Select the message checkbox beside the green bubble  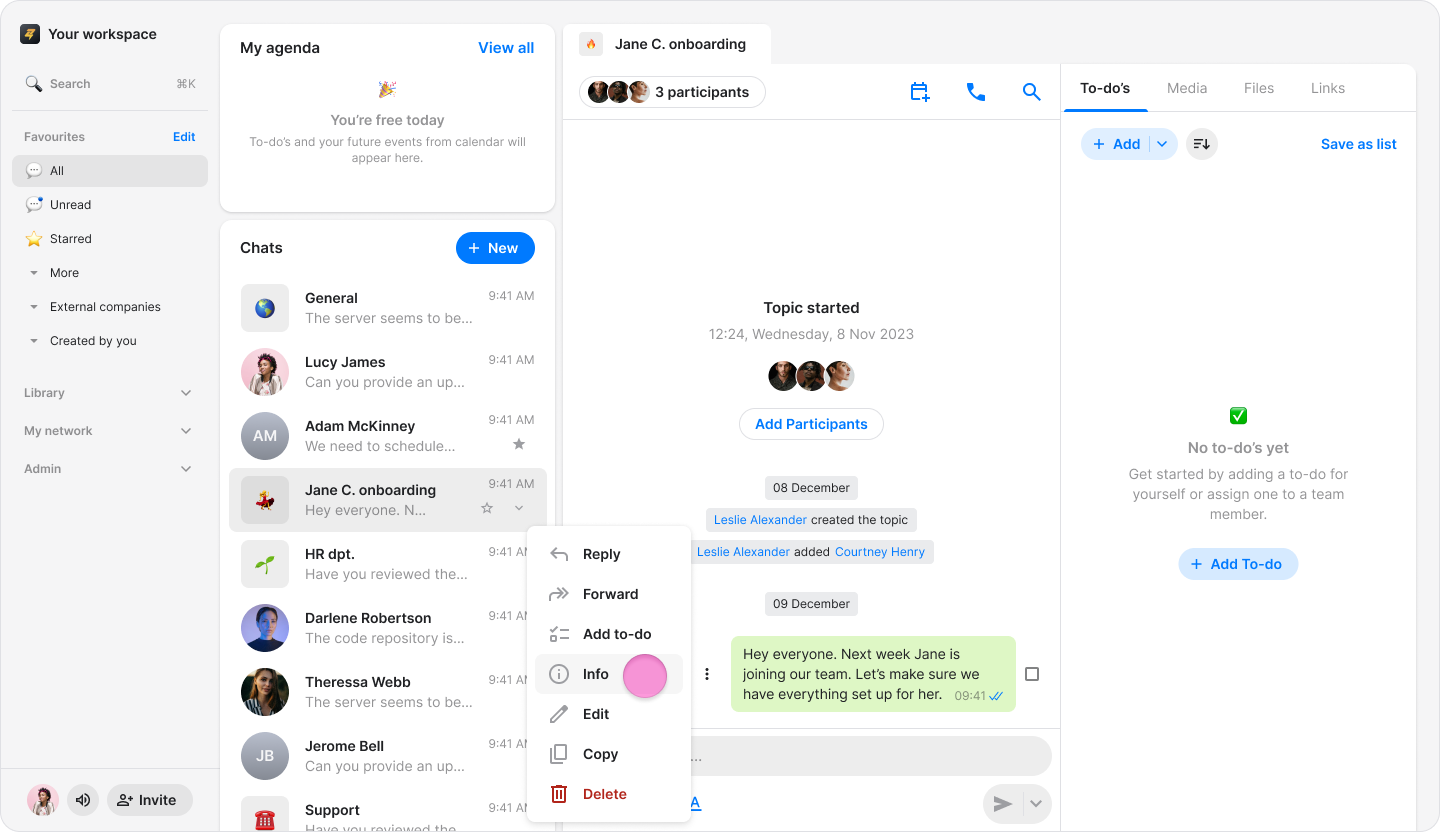(x=1032, y=674)
